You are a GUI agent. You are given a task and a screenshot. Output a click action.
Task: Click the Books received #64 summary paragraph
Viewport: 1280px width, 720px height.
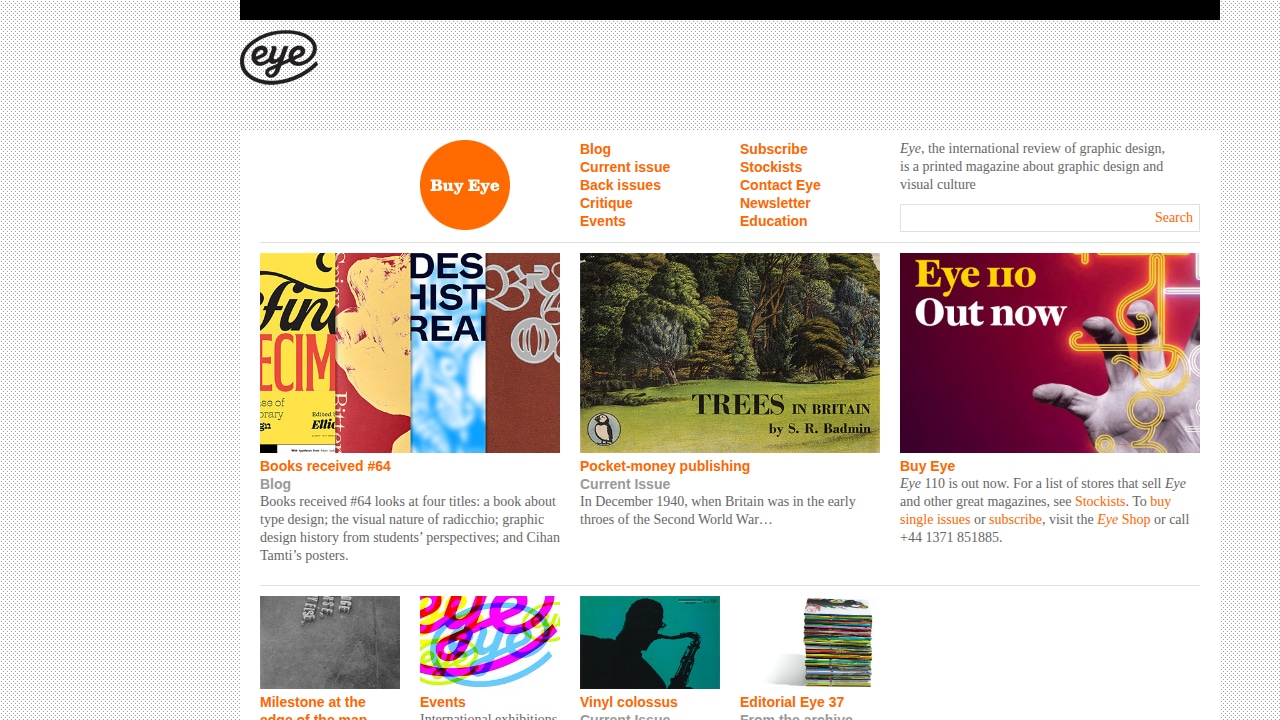pyautogui.click(x=410, y=529)
